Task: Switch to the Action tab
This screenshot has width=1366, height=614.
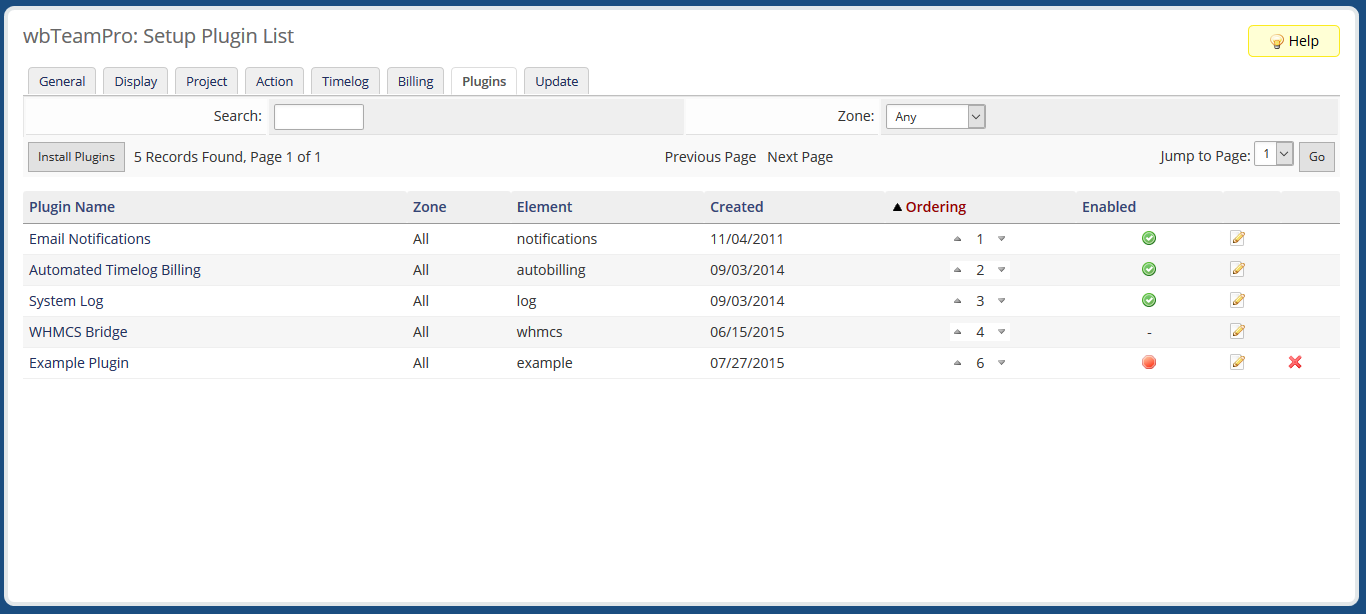Action: coord(274,82)
